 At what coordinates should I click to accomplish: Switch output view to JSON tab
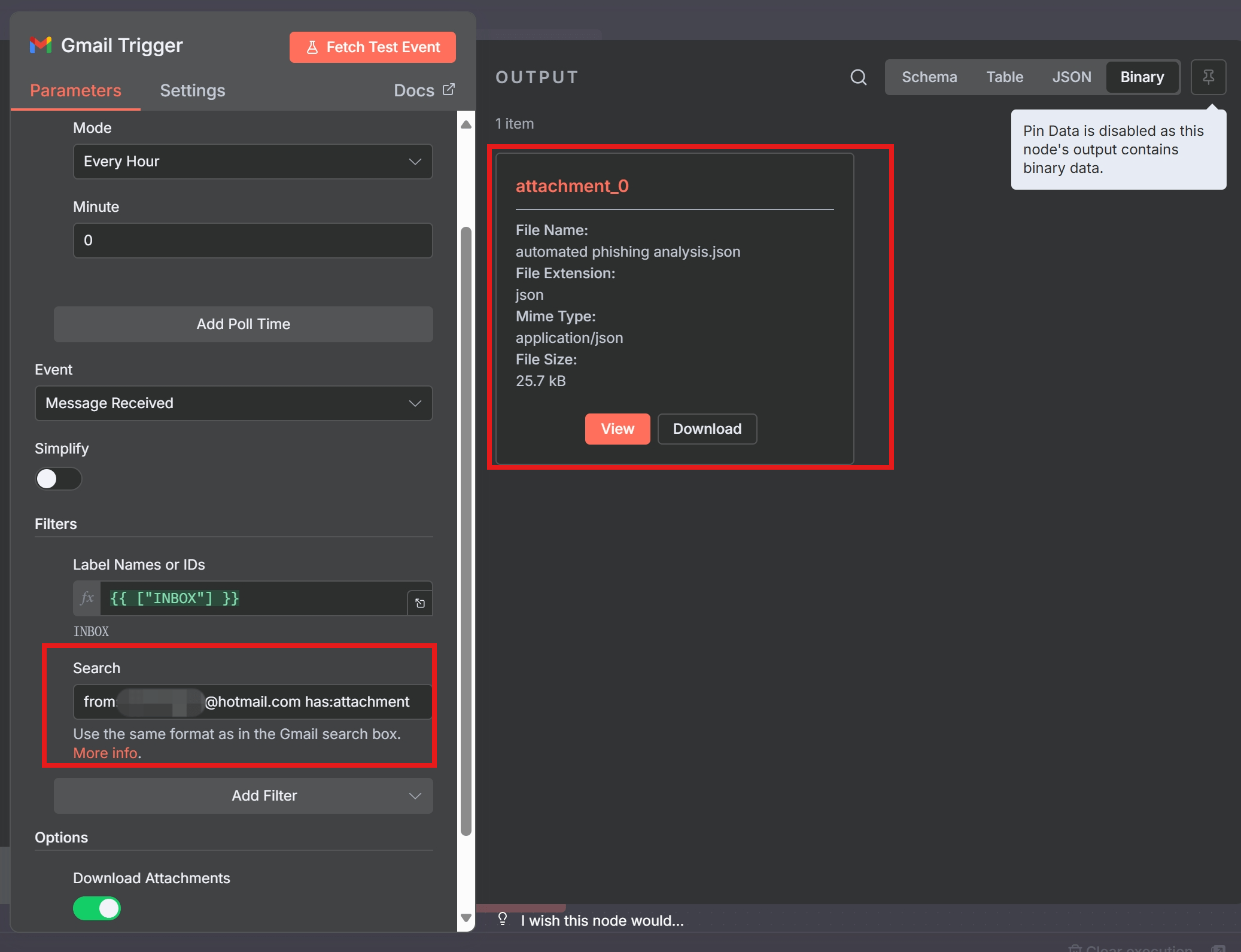tap(1071, 77)
